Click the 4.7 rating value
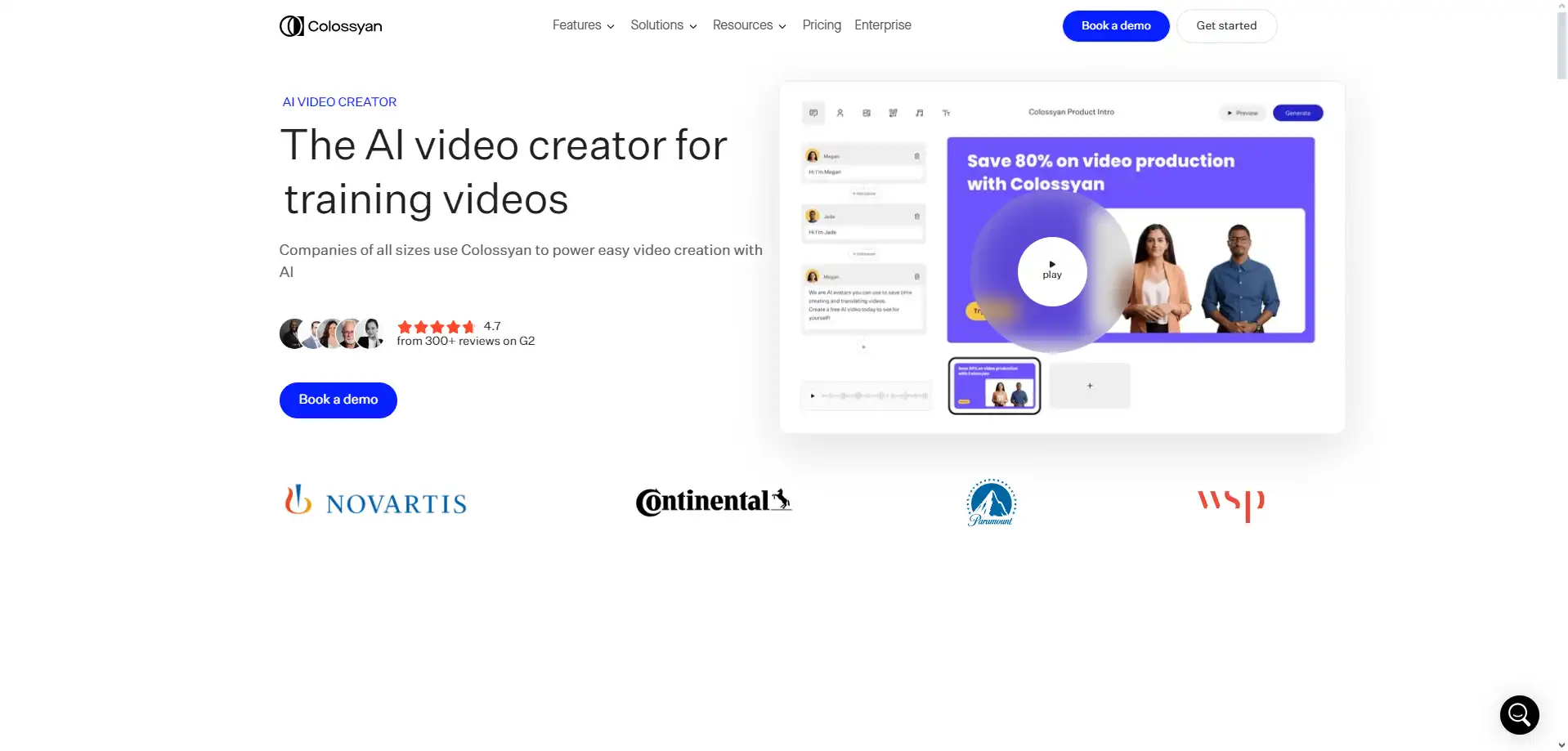The height and width of the screenshot is (751, 1568). click(x=492, y=326)
